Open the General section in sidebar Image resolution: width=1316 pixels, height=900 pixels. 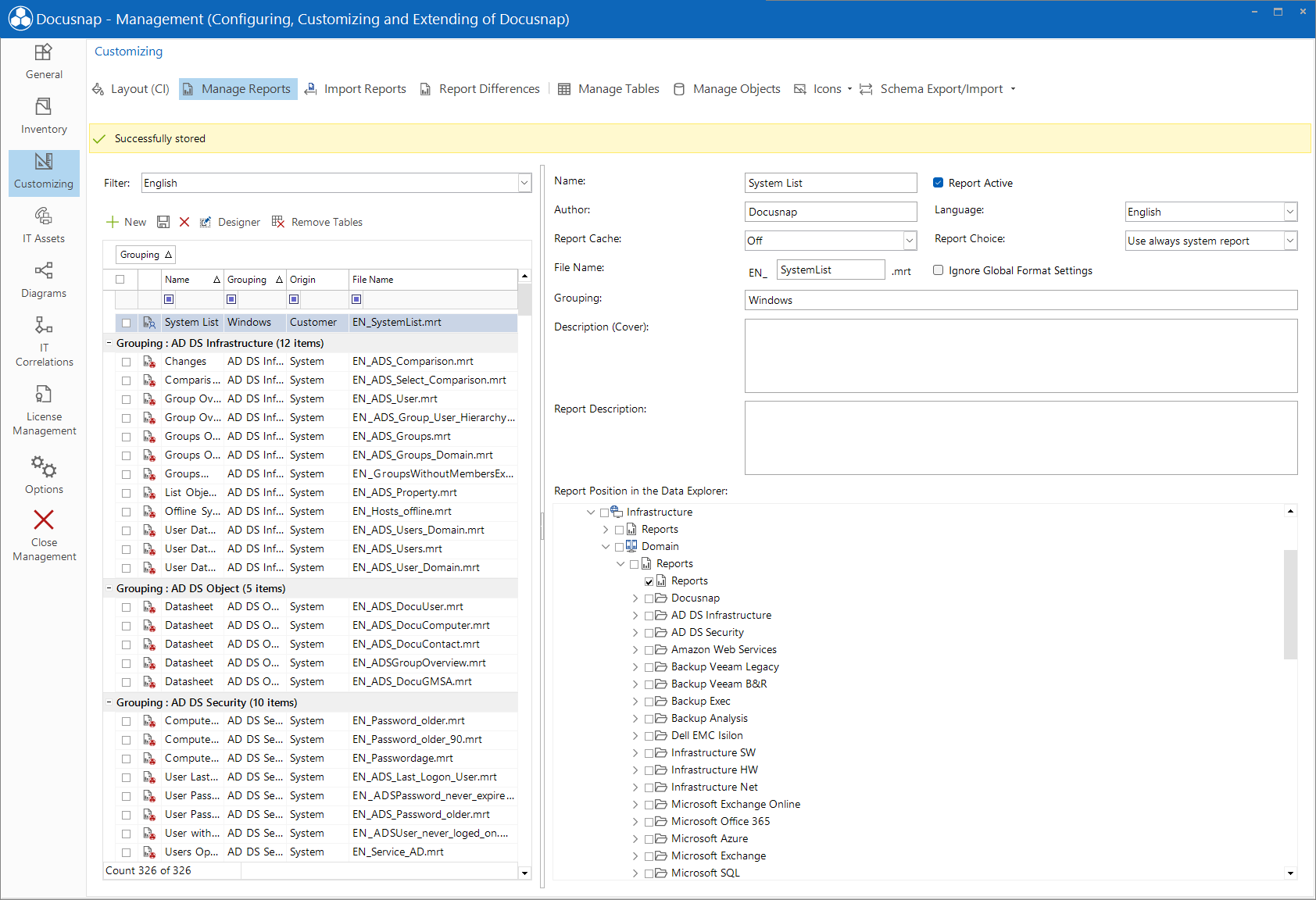pyautogui.click(x=44, y=62)
